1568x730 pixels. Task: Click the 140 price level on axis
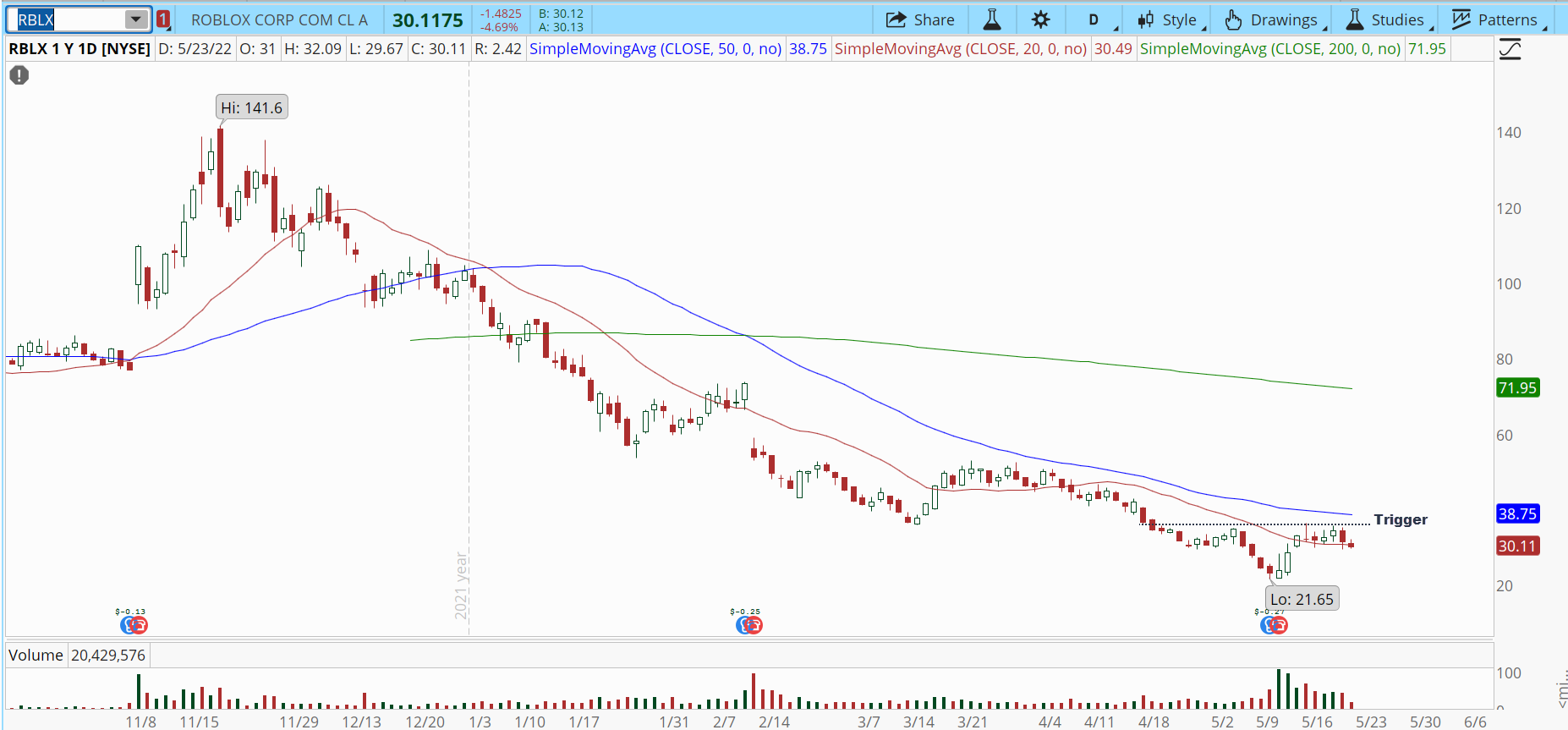click(1509, 133)
